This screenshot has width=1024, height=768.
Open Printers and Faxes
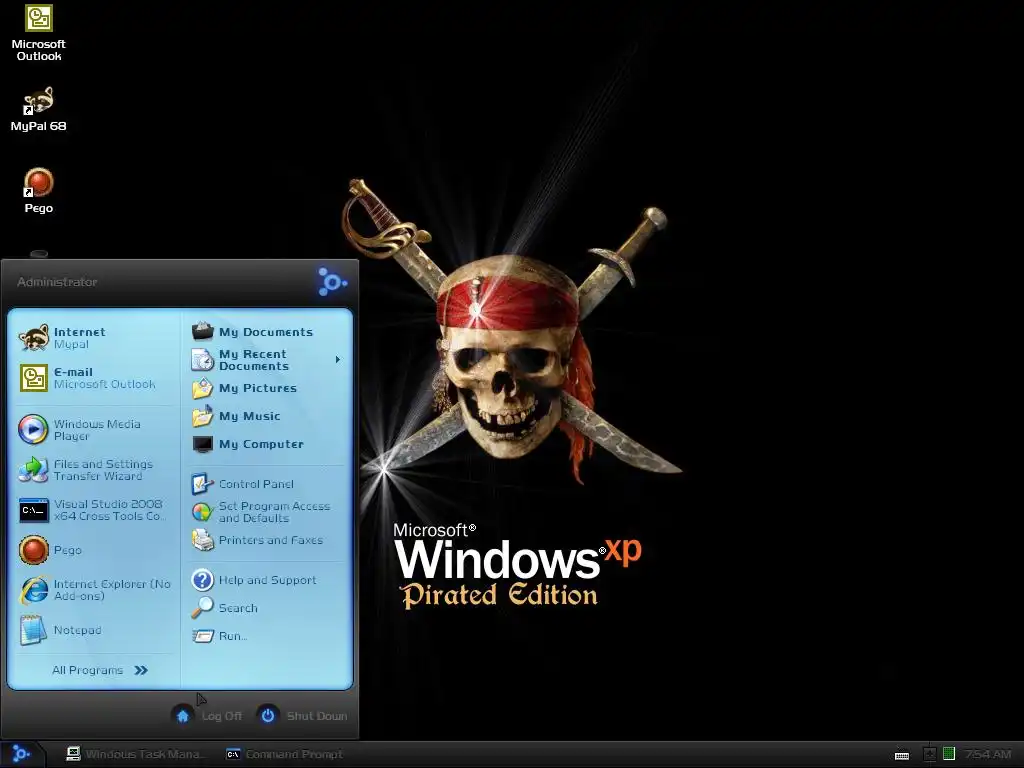(x=266, y=540)
